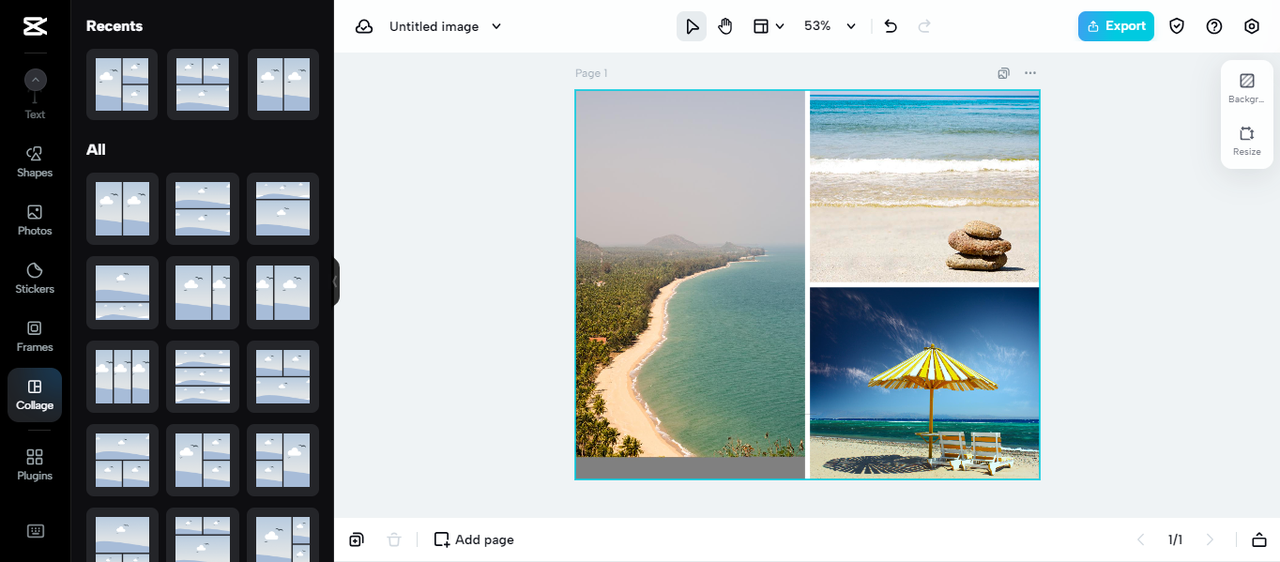Open the help question mark icon
This screenshot has width=1280, height=562.
(1214, 26)
